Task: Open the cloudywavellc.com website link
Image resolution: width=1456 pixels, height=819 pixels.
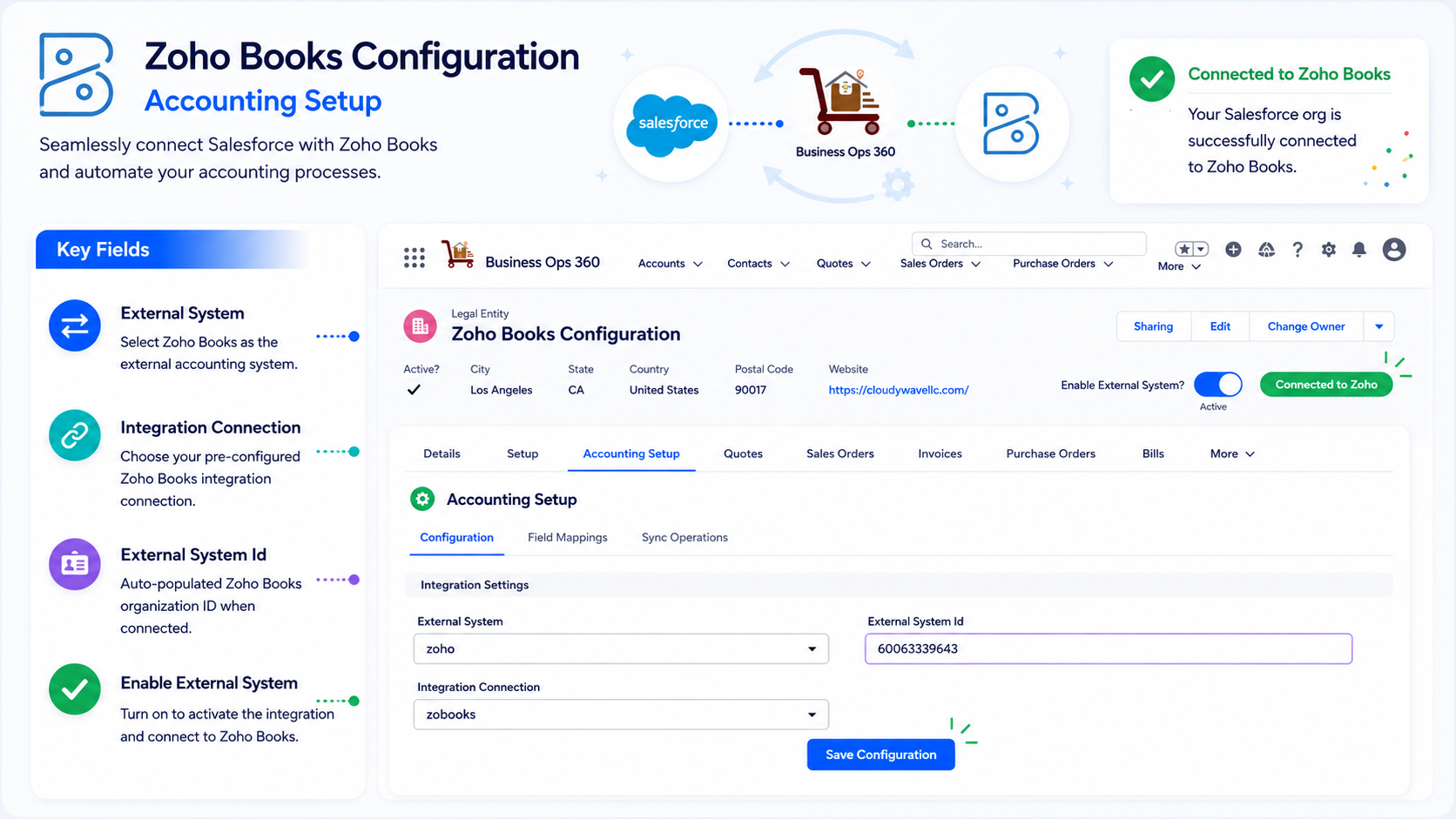Action: (899, 390)
